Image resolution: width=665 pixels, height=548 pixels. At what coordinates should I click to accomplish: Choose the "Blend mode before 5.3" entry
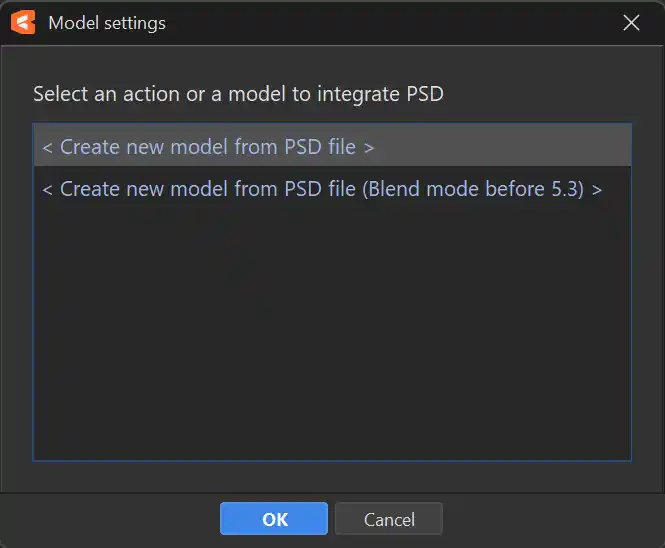click(x=321, y=188)
